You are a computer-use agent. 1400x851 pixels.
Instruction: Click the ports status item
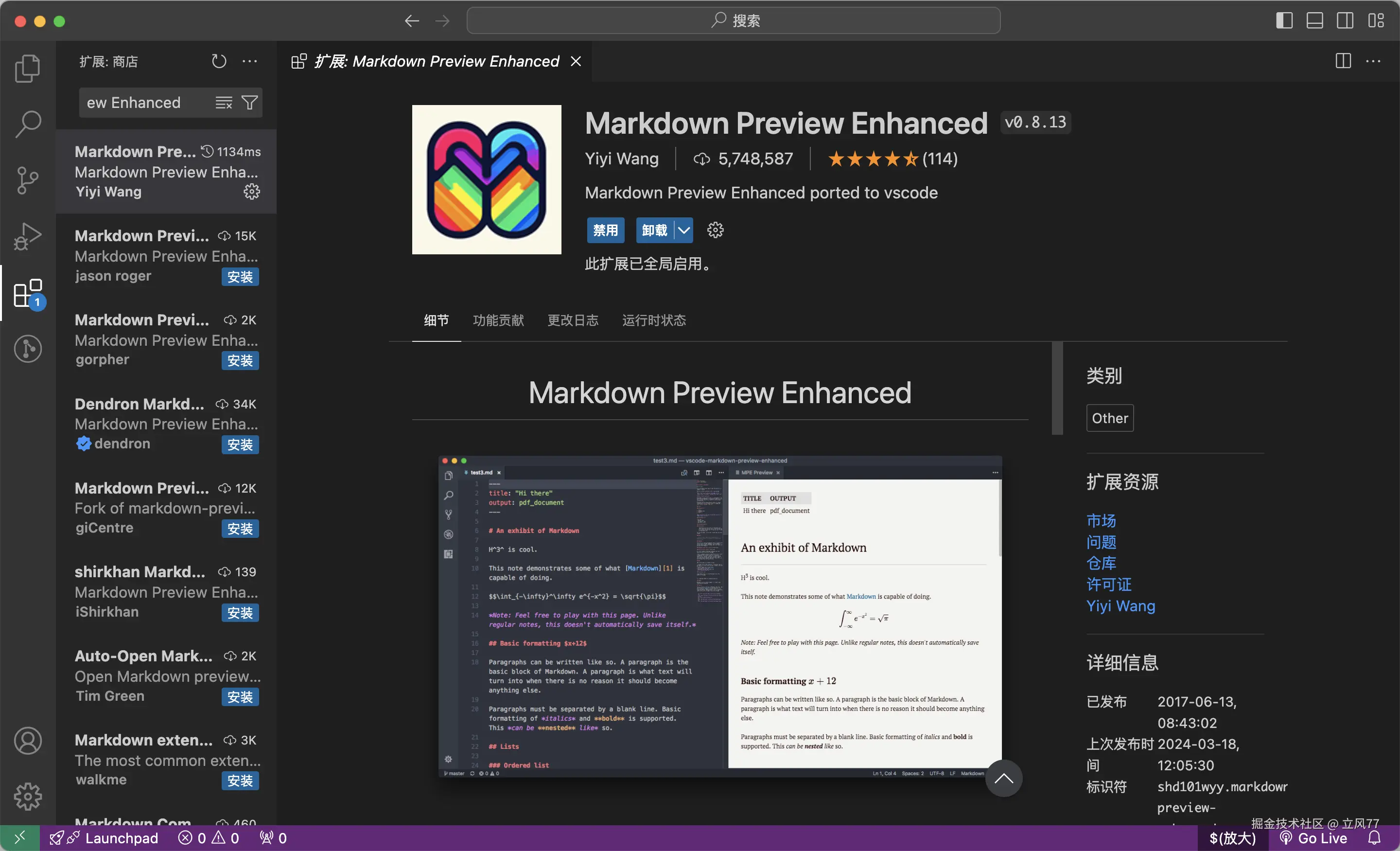coord(273,838)
